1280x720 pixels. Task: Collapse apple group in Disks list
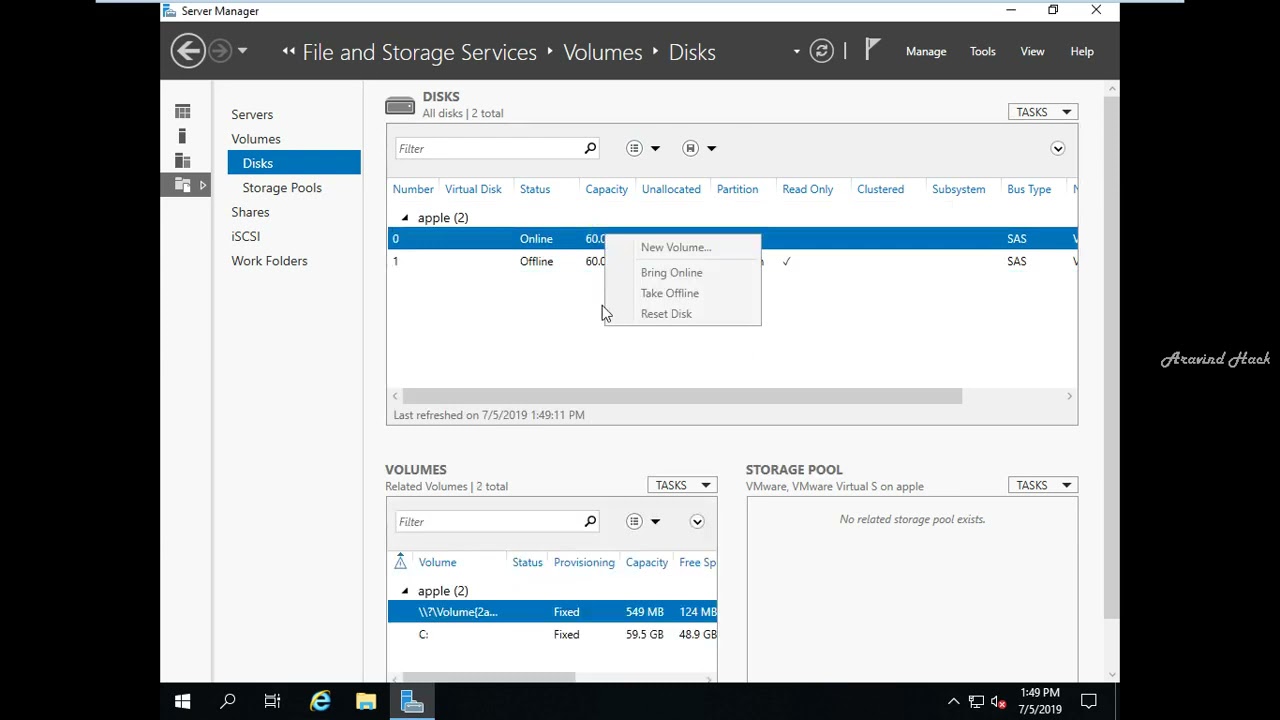405,218
